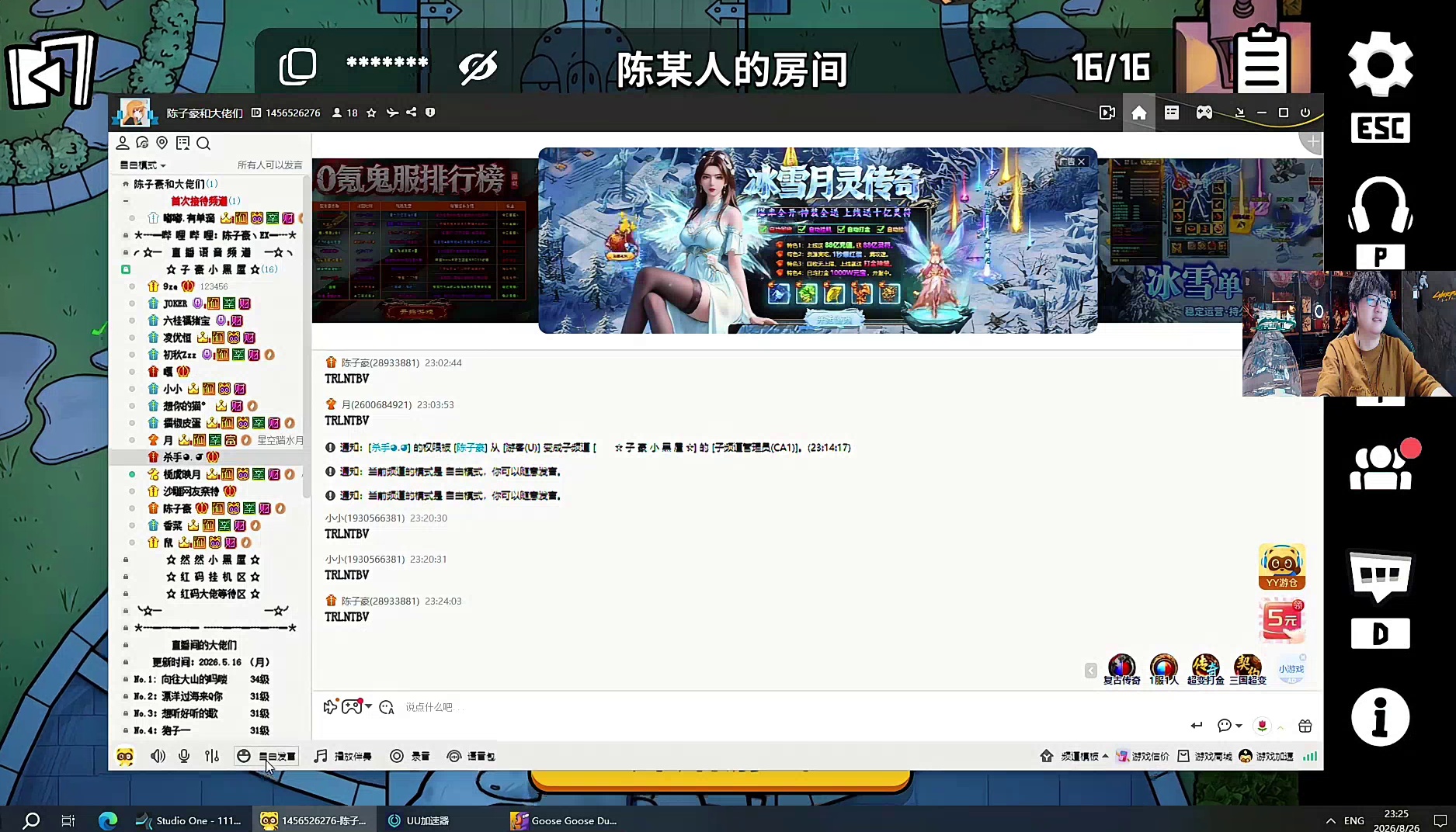1456x832 pixels.
Task: Toggle the 录音 recording button
Action: pos(410,756)
